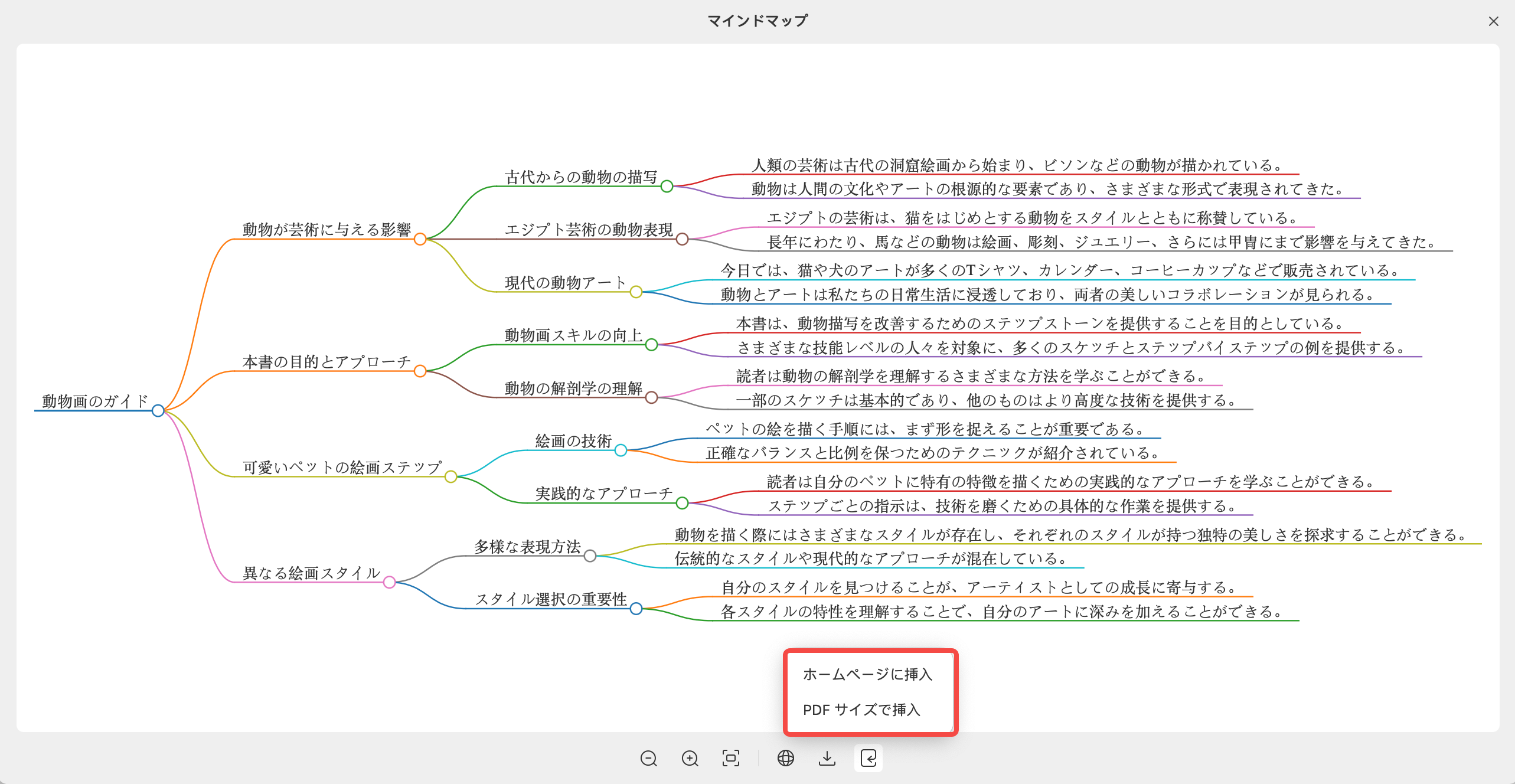Collapse the 古代からの動物の描写 node circle
Viewport: 1515px width, 784px height.
click(x=667, y=187)
